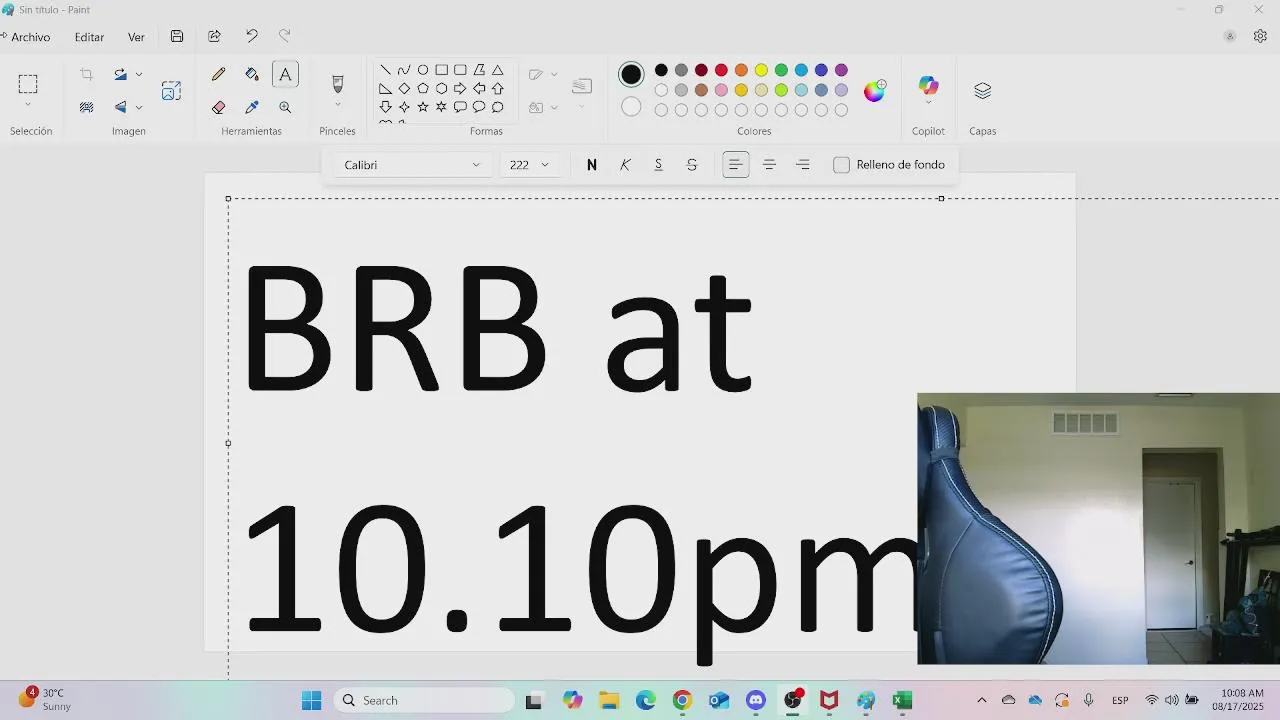Toggle Strikethrough text formatting

click(692, 165)
